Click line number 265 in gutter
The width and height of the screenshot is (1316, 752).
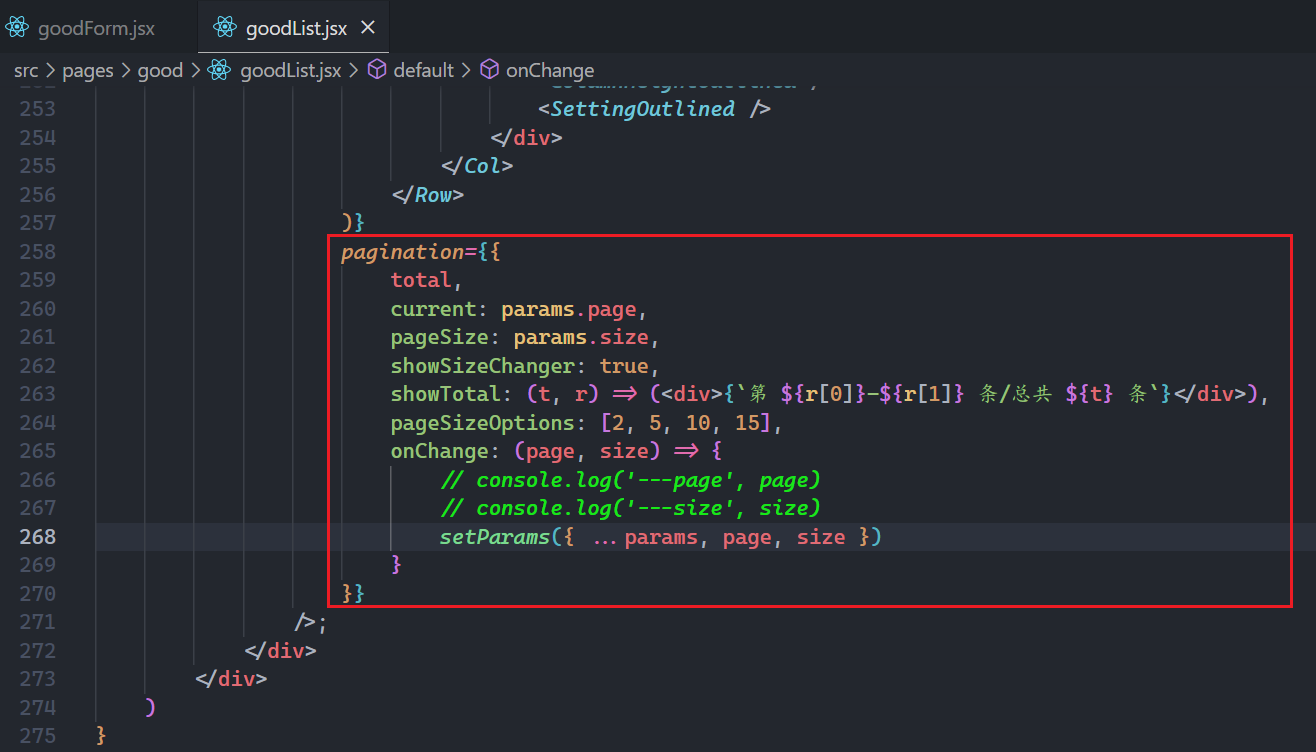pos(38,451)
